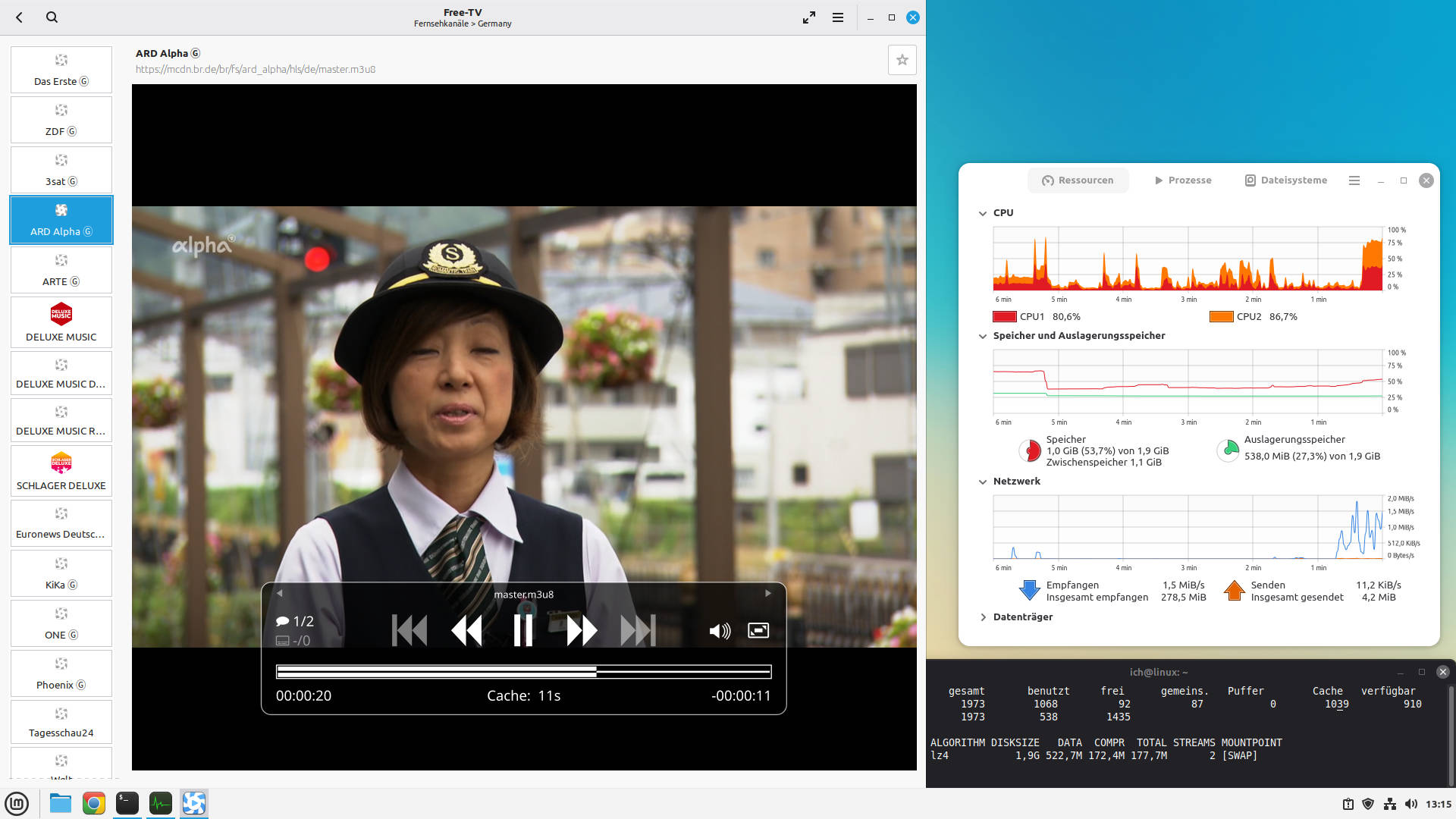The width and height of the screenshot is (1456, 819).
Task: Open the Free-TV hamburger menu
Action: [x=838, y=17]
